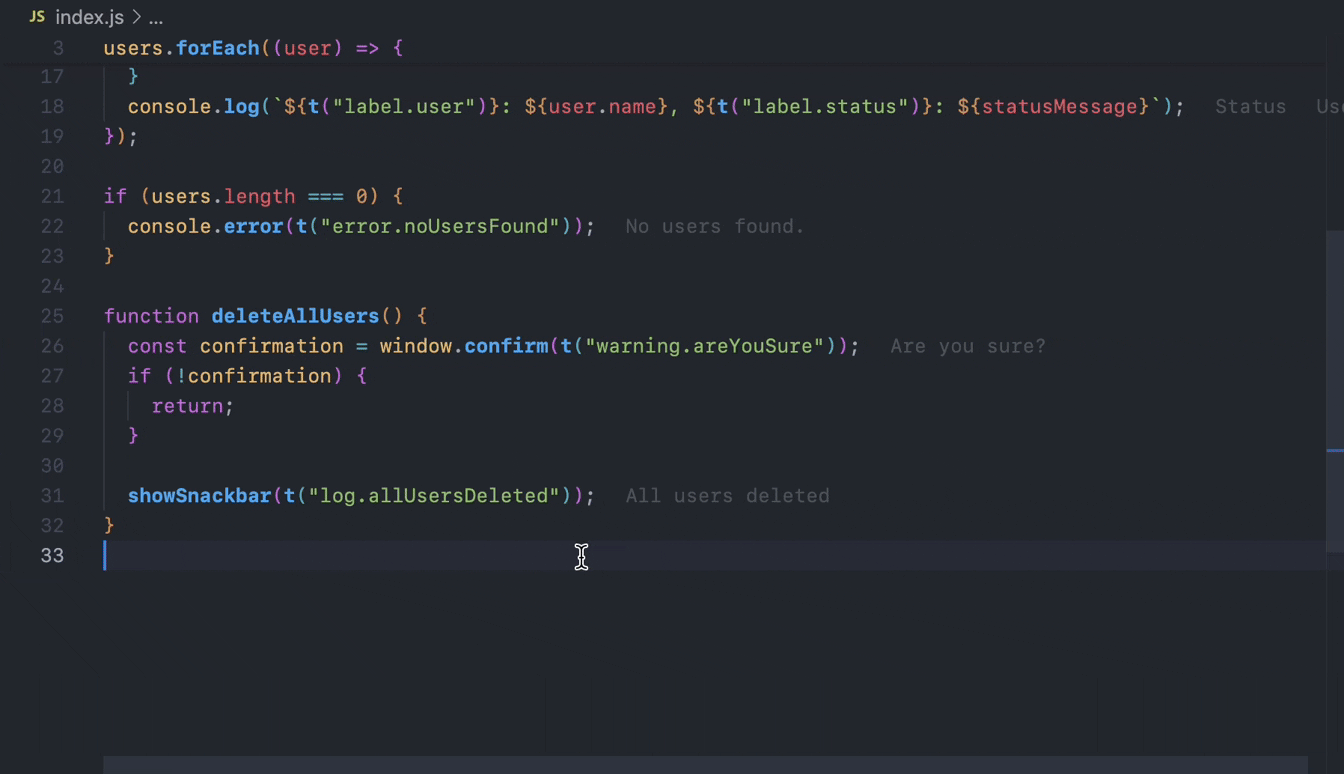Screen dimensions: 1344x774
Task: Click the JS file icon in breadcrumb
Action: point(37,17)
